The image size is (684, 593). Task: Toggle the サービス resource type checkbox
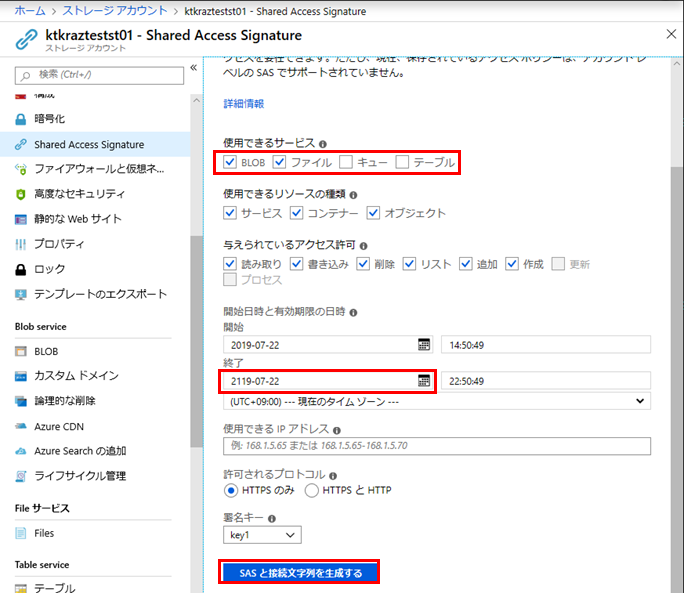pos(230,213)
